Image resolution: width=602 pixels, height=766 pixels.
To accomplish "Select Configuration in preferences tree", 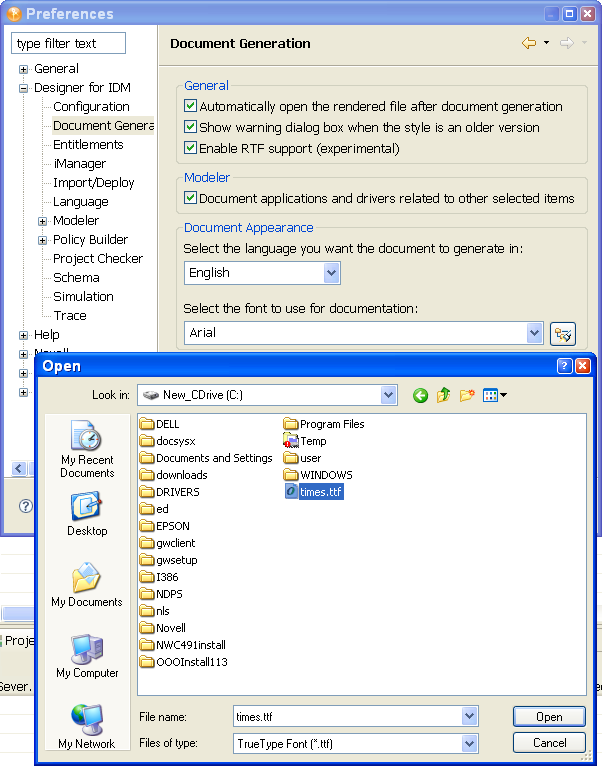I will pos(91,106).
